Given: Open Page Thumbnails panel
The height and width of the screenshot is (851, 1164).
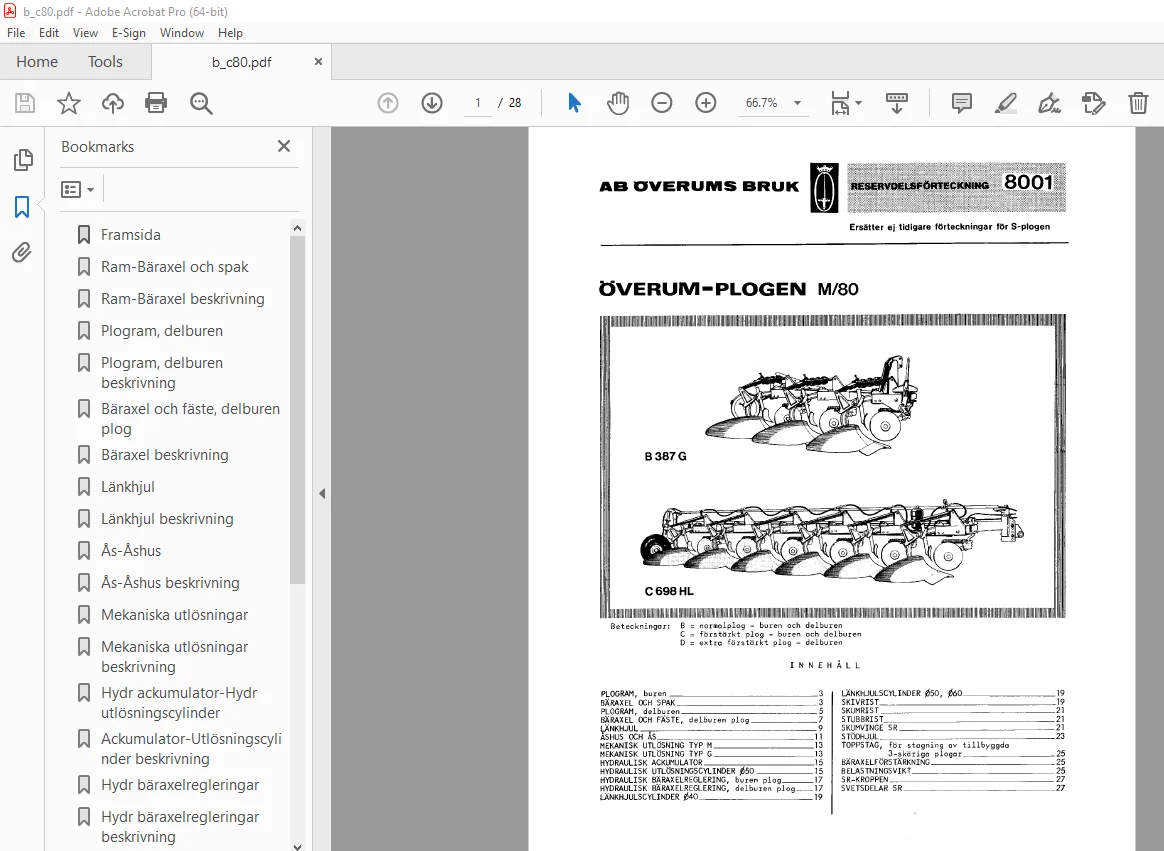Looking at the screenshot, I should [23, 160].
